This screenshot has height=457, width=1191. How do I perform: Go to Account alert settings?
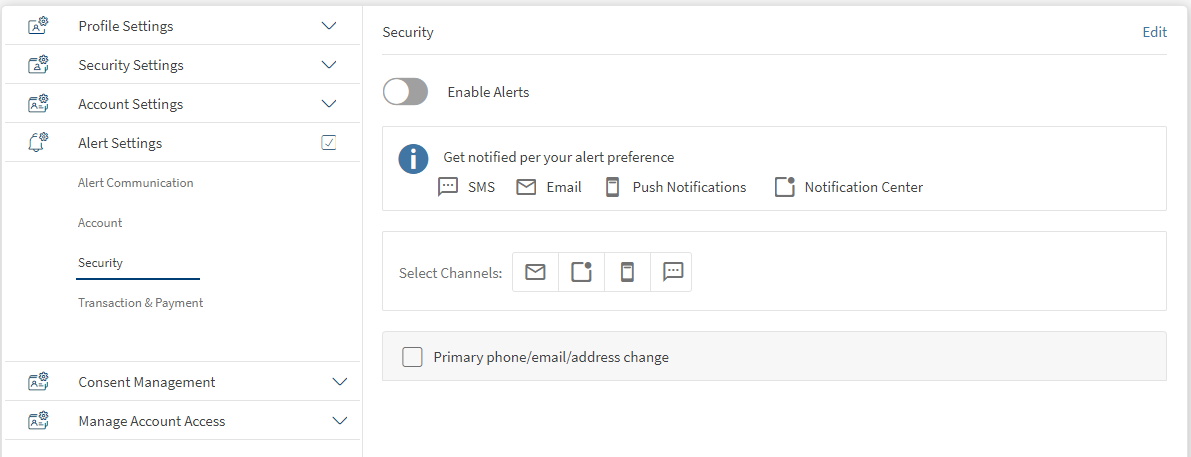pyautogui.click(x=100, y=223)
